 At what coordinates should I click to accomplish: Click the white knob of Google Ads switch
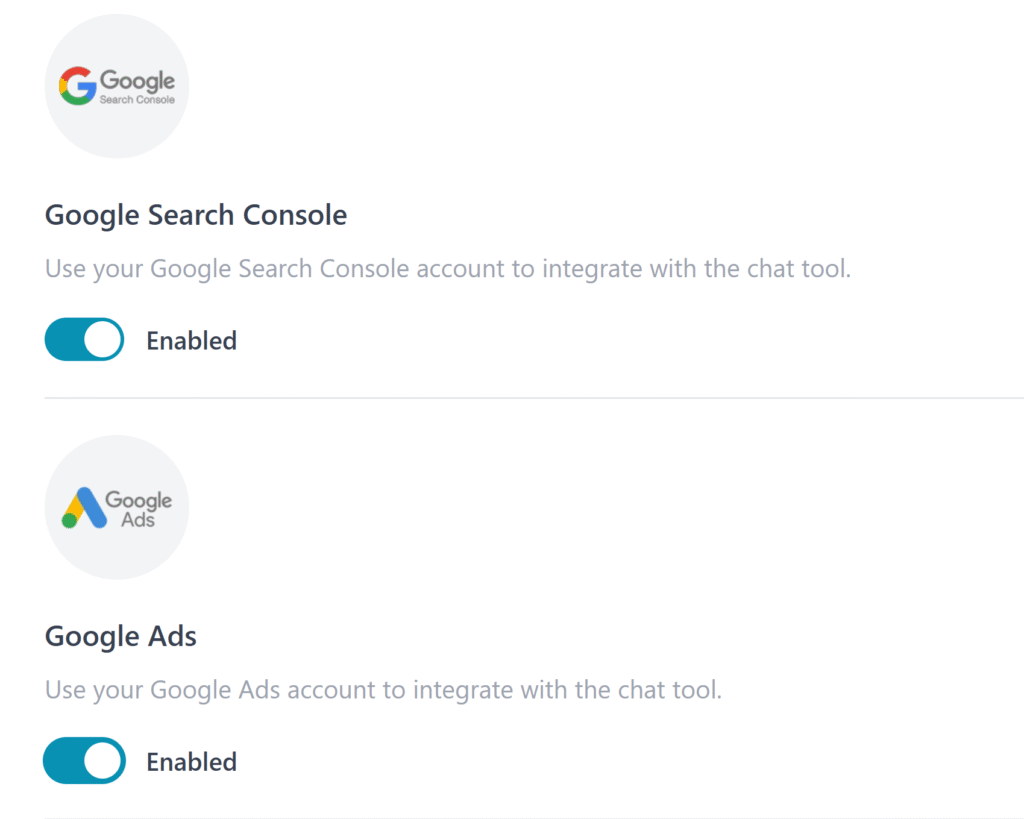coord(102,761)
